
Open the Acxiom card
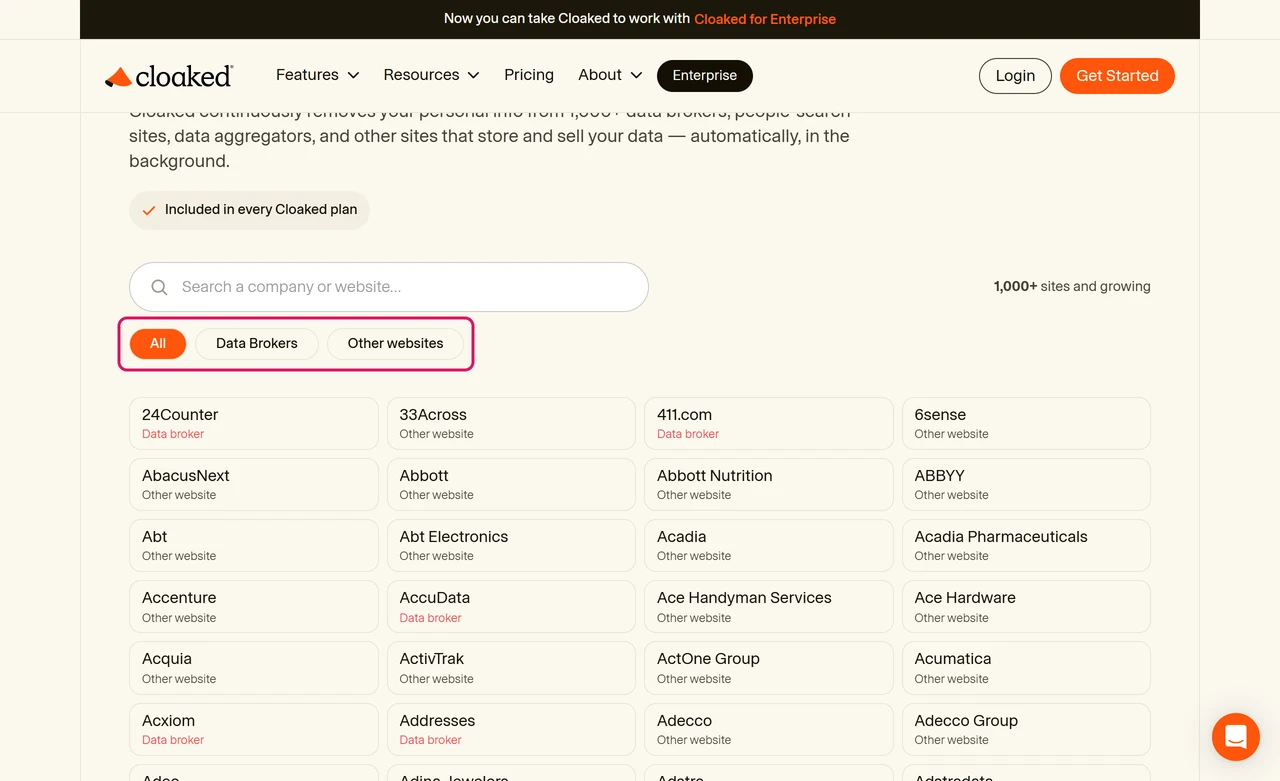click(x=254, y=729)
